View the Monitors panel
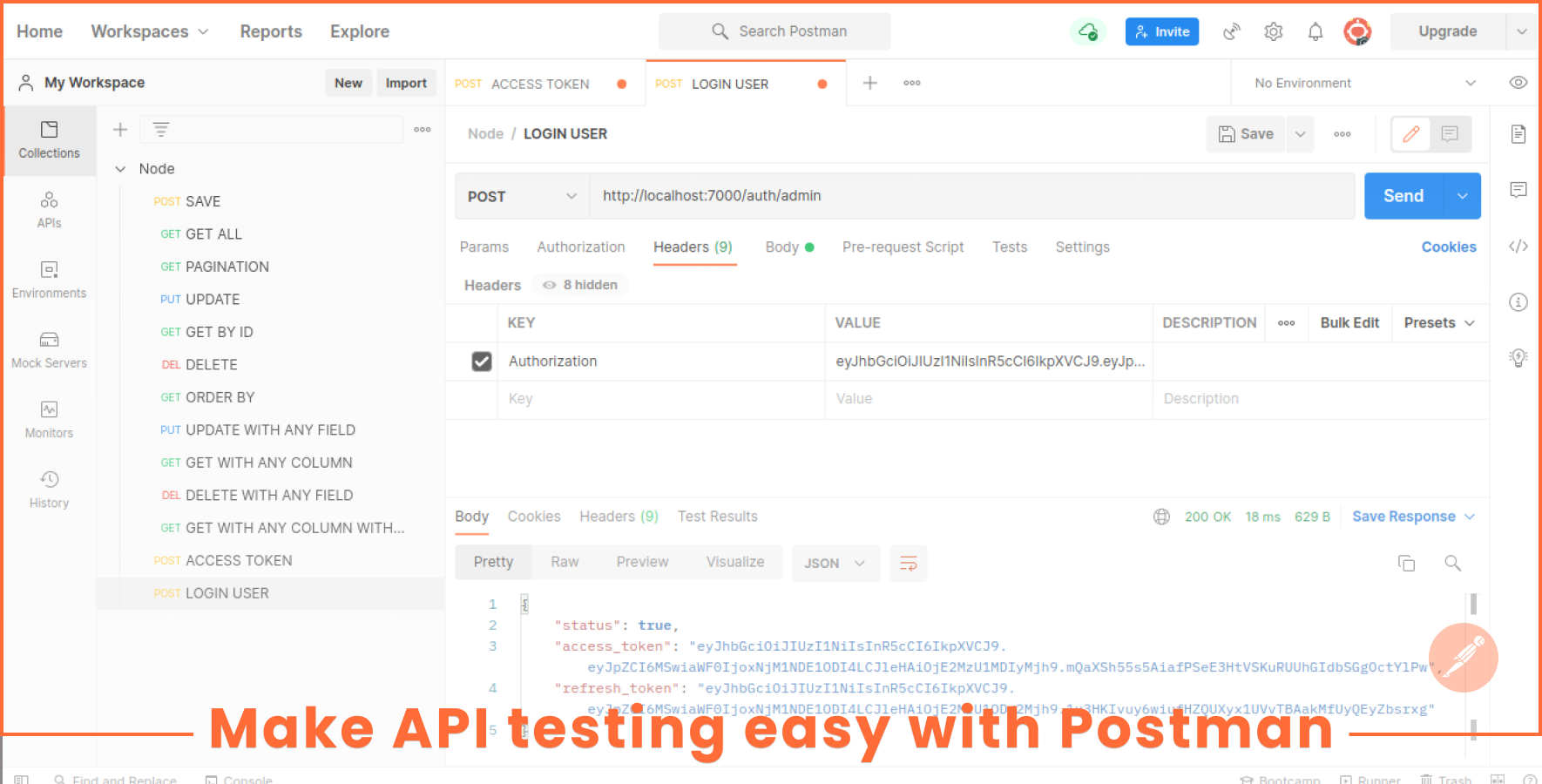 [x=49, y=419]
